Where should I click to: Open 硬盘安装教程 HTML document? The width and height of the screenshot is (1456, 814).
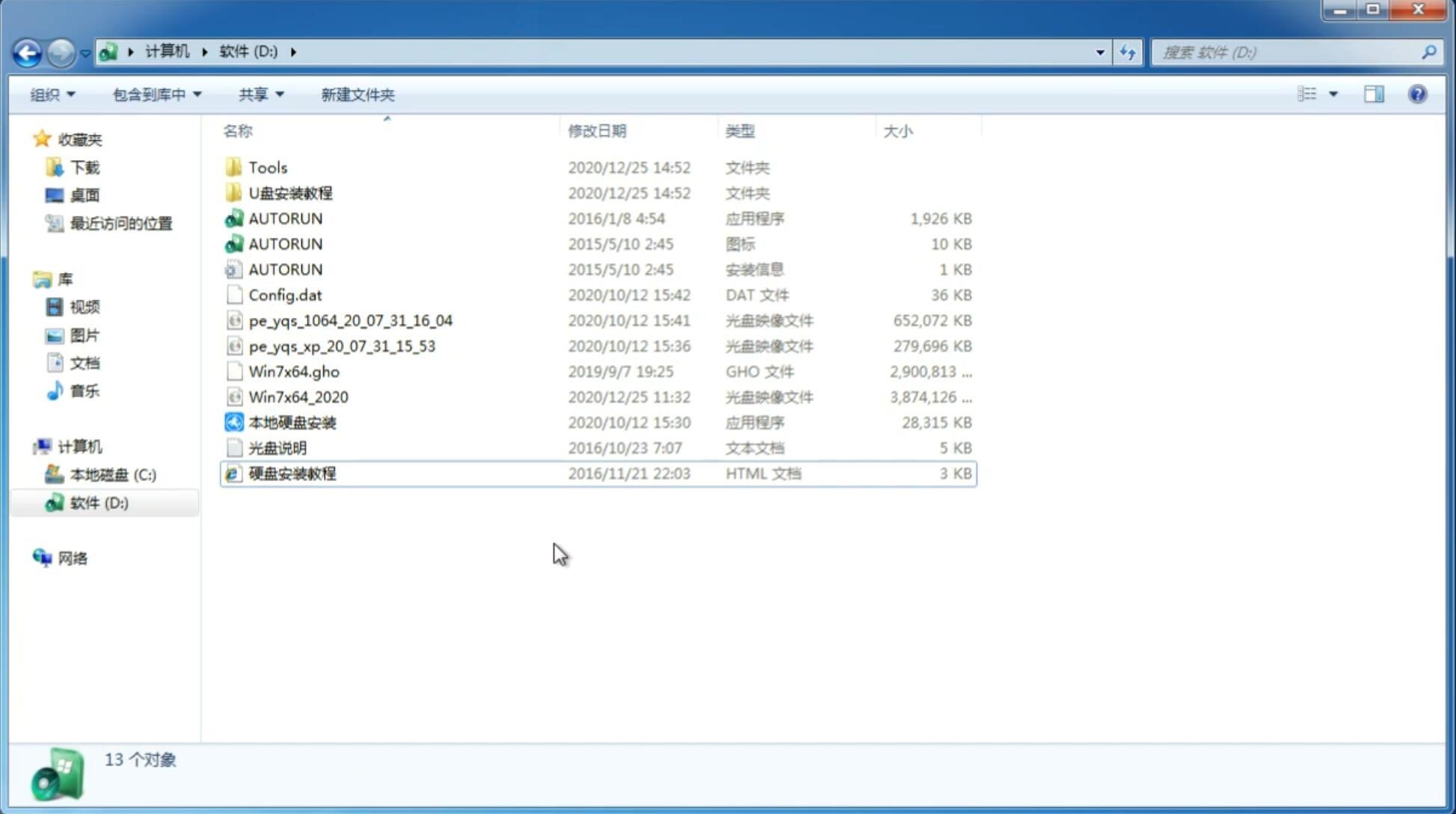click(291, 473)
